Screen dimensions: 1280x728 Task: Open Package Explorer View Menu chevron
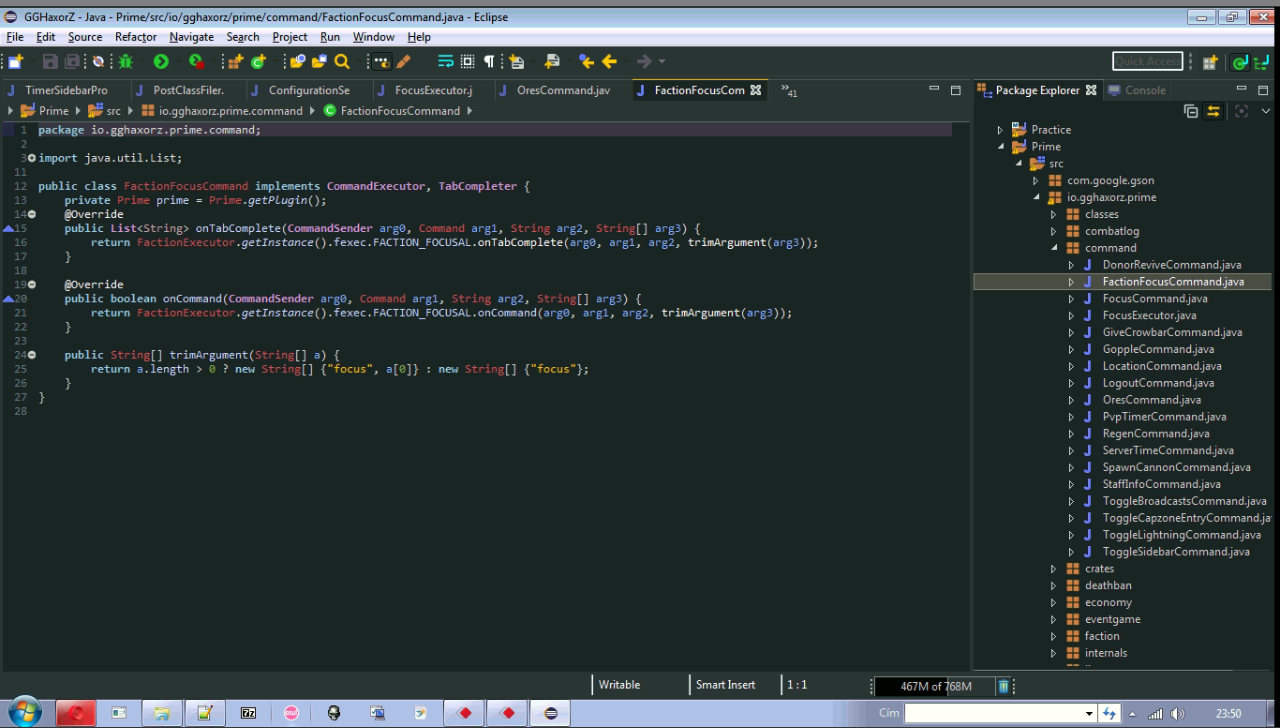click(x=1266, y=111)
